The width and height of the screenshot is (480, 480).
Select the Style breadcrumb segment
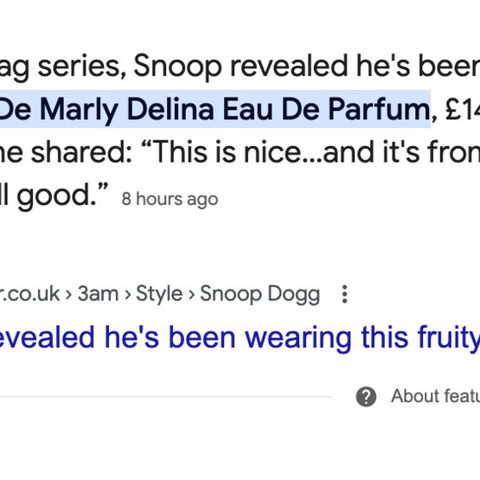(x=159, y=294)
